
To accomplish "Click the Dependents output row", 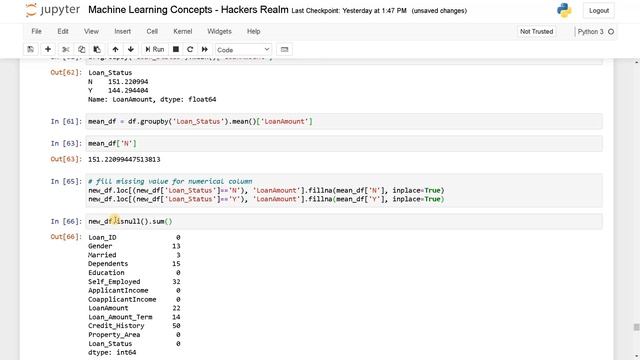I will pyautogui.click(x=134, y=264).
